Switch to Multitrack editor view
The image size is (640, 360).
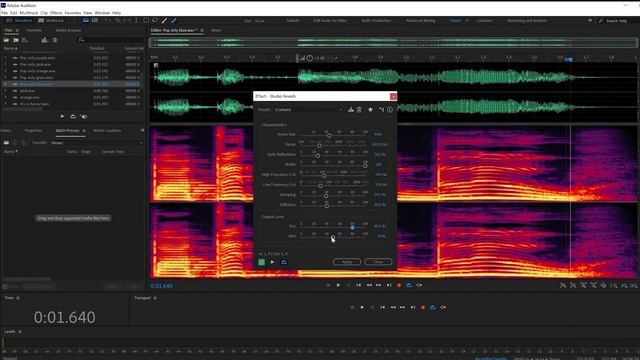click(x=51, y=20)
